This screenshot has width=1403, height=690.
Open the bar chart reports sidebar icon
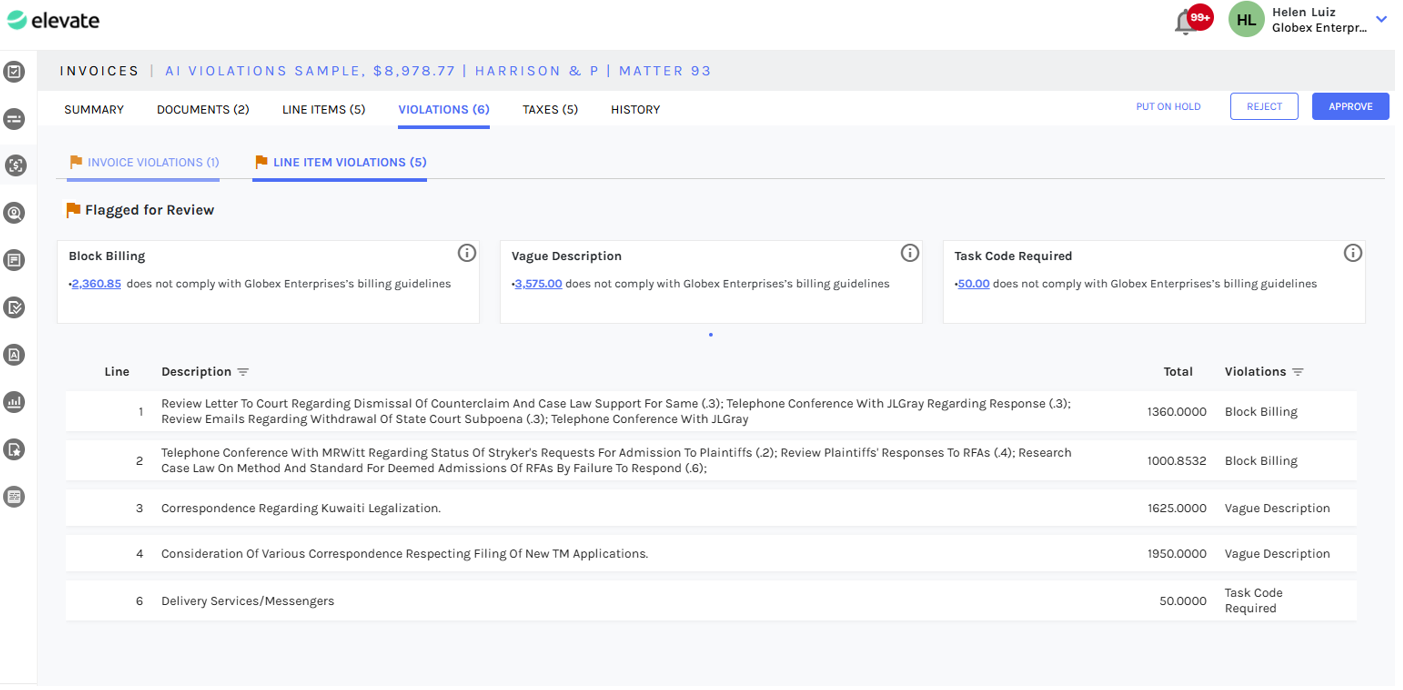pyautogui.click(x=14, y=402)
